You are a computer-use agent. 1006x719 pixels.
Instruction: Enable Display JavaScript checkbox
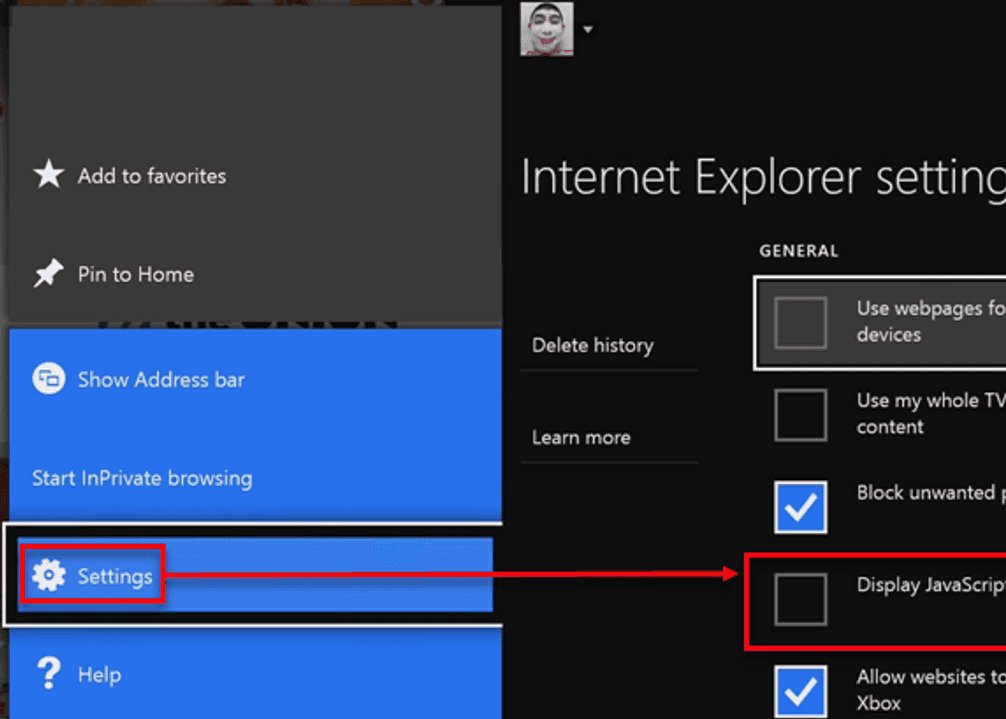coord(800,599)
